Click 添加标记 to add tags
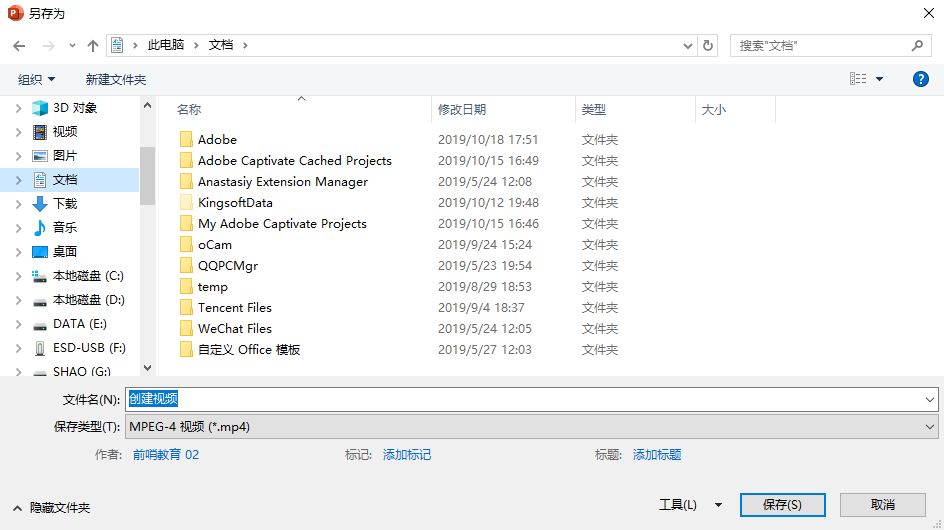 [406, 455]
